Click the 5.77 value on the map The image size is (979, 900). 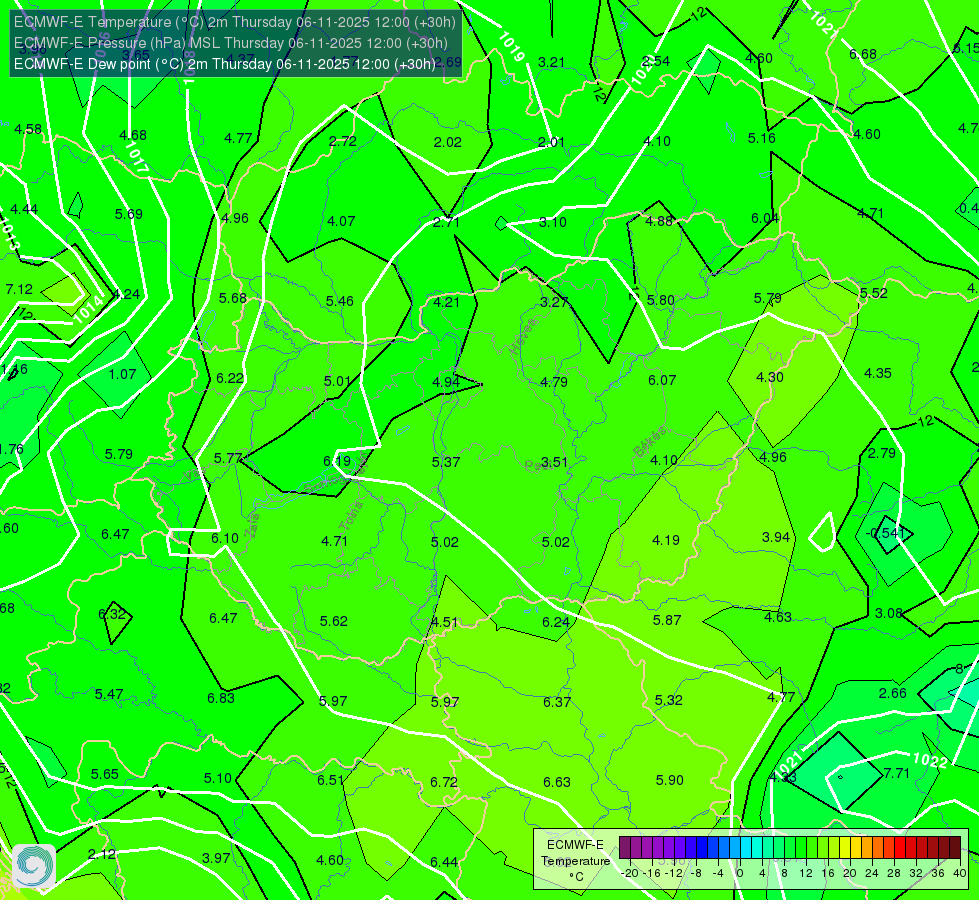[x=228, y=458]
